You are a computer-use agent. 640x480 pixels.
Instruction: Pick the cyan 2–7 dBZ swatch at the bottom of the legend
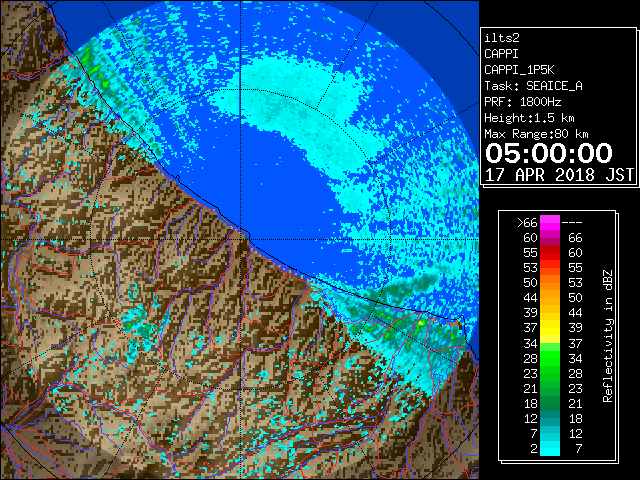[x=550, y=448]
